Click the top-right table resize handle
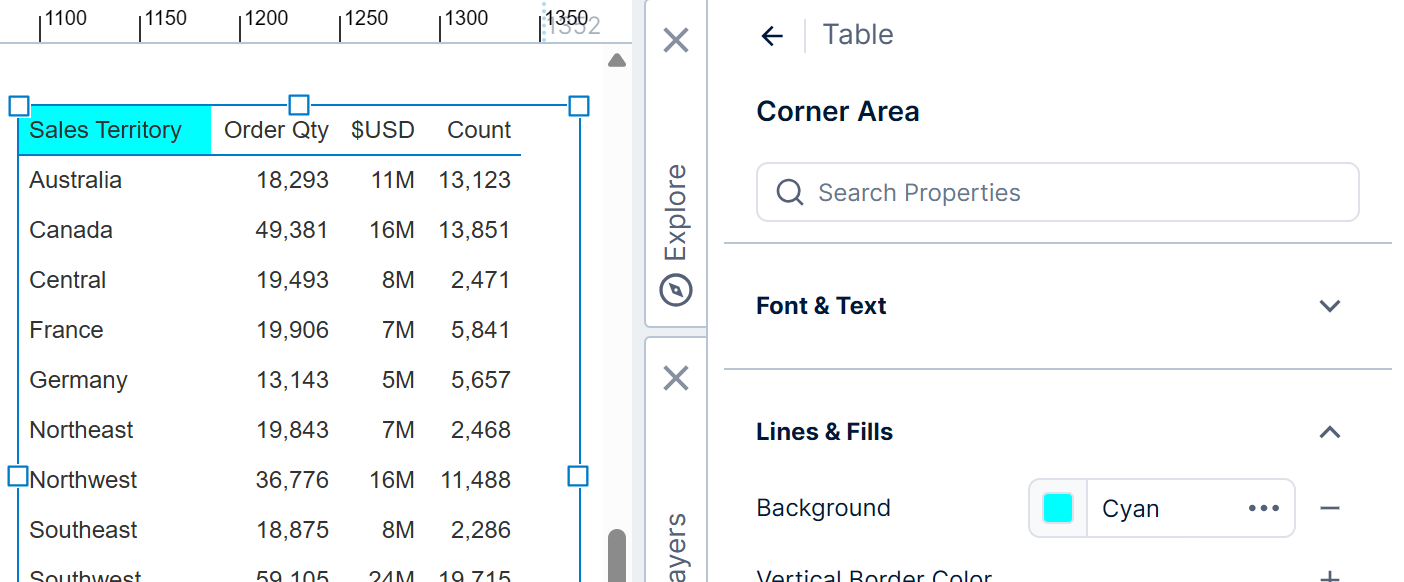 point(578,106)
